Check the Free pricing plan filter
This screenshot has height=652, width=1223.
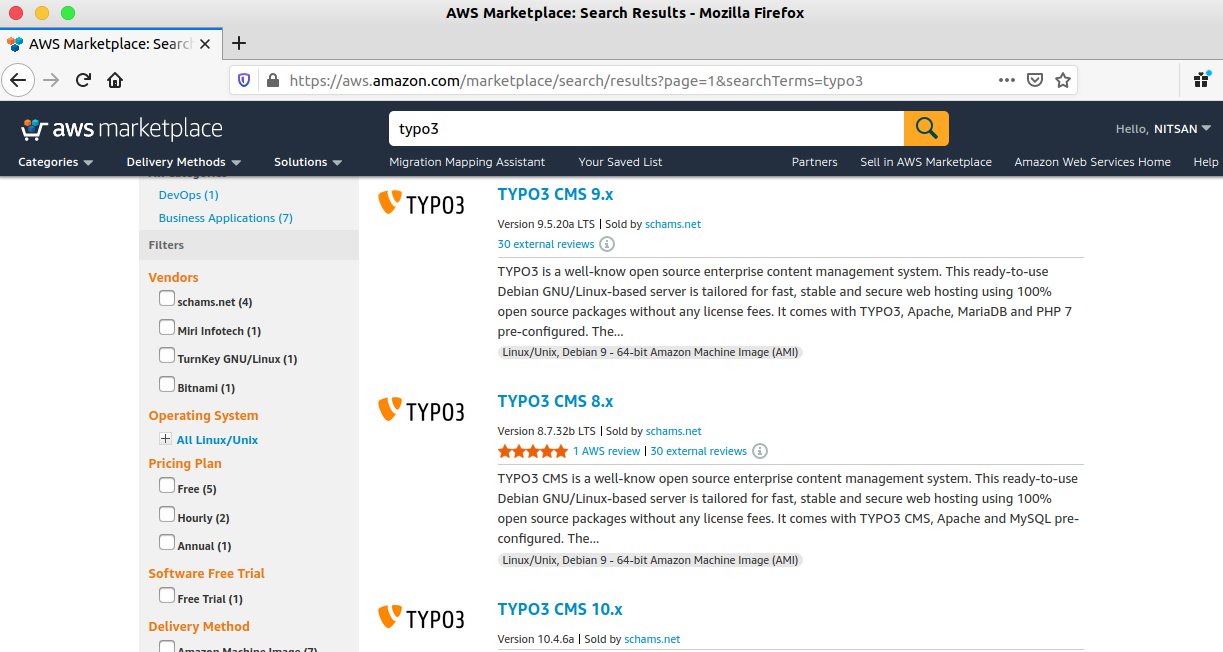[166, 484]
